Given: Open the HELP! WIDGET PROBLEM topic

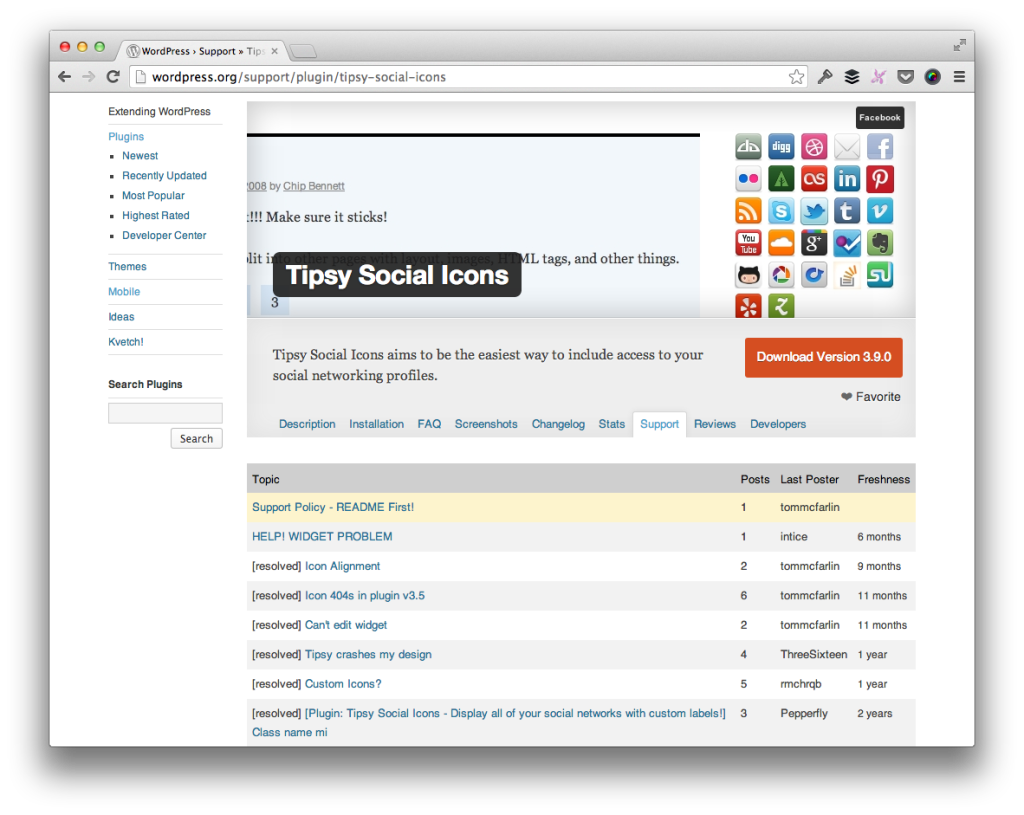Looking at the screenshot, I should [x=322, y=536].
